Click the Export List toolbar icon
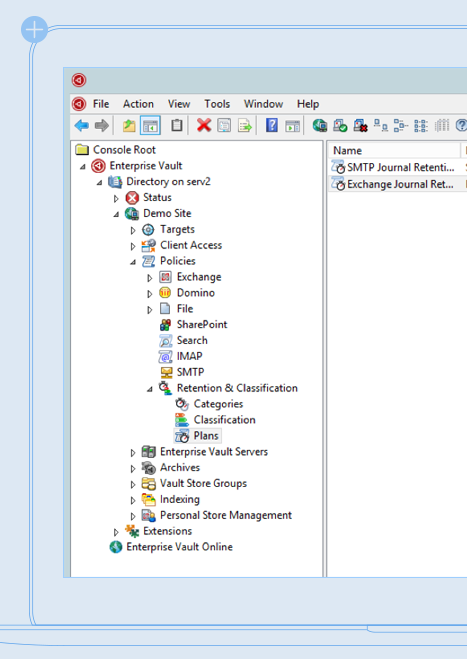 pyautogui.click(x=245, y=125)
